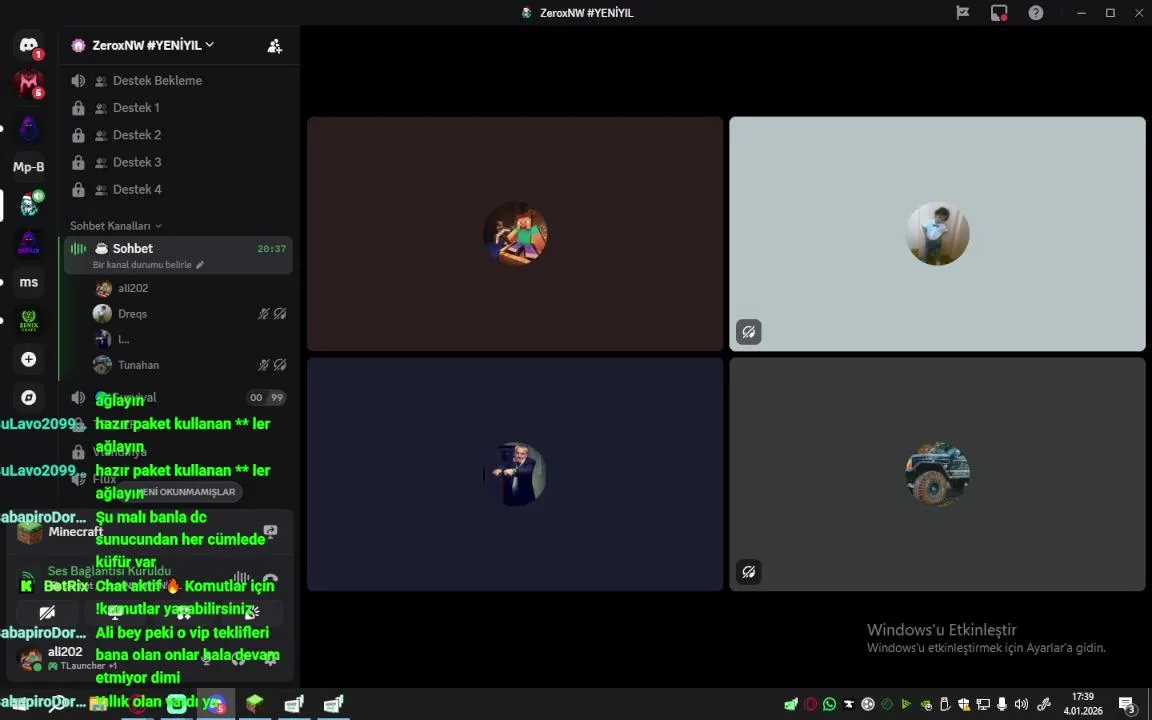Select the Destek 1 locked channel
This screenshot has width=1152, height=720.
pyautogui.click(x=179, y=108)
